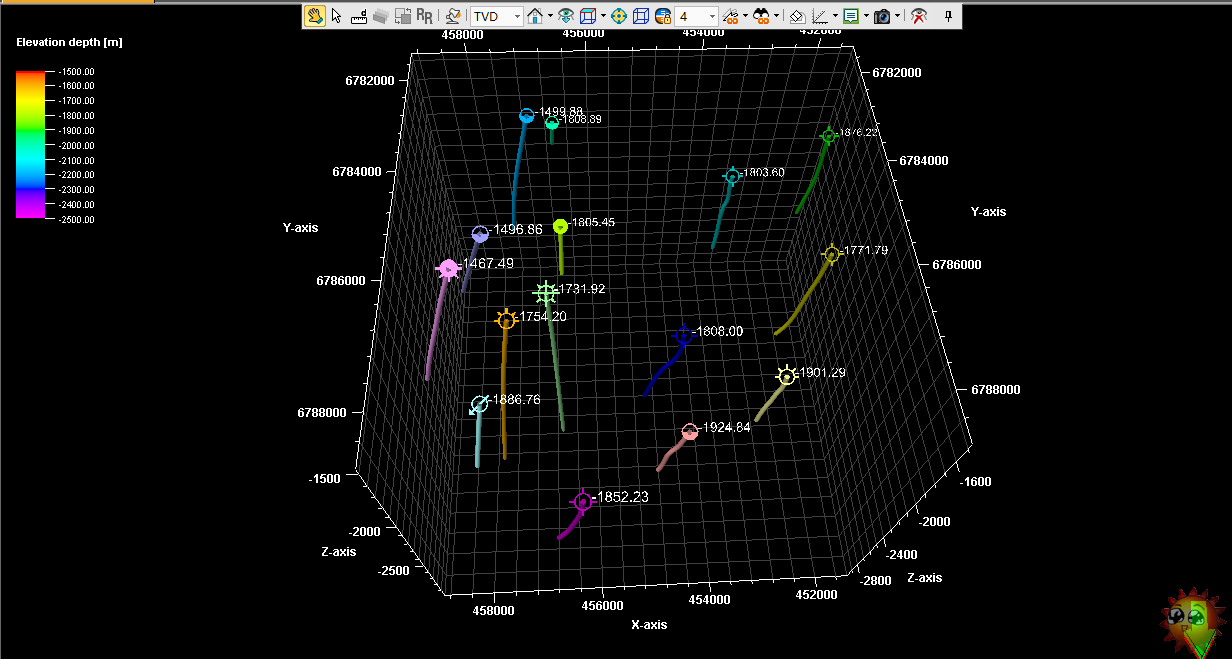Click the globe with padlock icon
The image size is (1232, 659).
[x=663, y=16]
